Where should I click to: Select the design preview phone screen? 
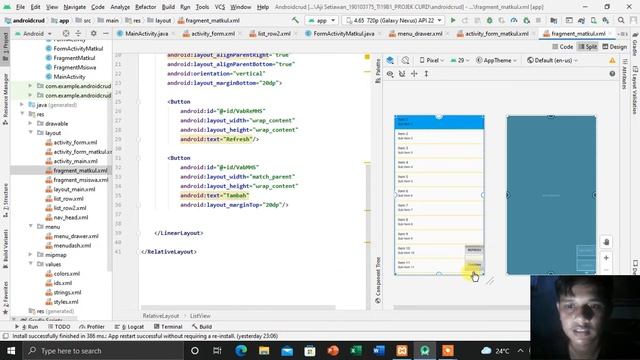439,195
